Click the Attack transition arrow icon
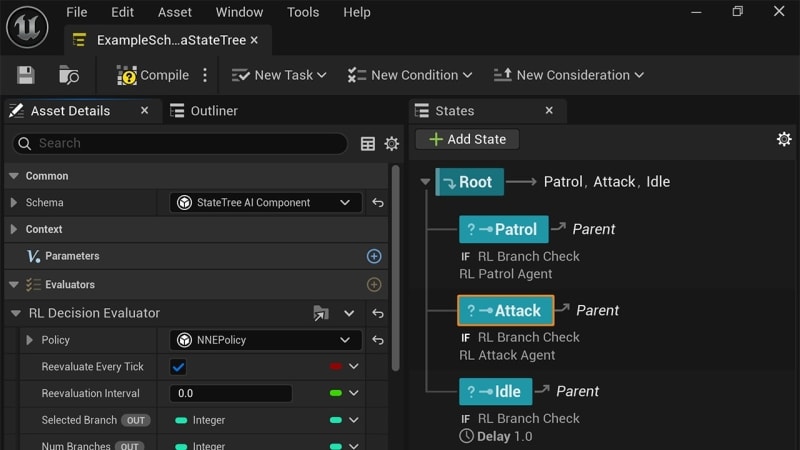Screen dimensions: 800x450 click(562, 308)
